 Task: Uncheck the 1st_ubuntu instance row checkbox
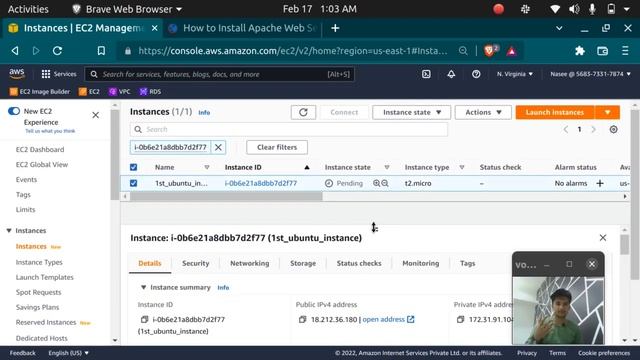133,183
